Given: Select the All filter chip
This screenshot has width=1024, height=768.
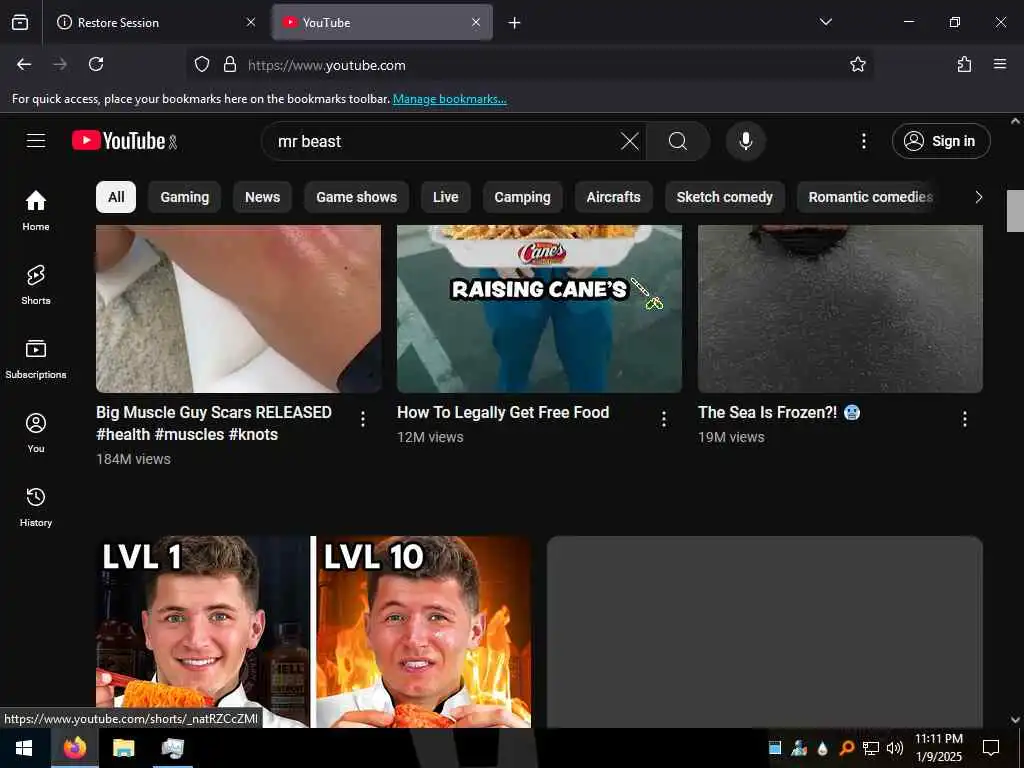Looking at the screenshot, I should (116, 197).
